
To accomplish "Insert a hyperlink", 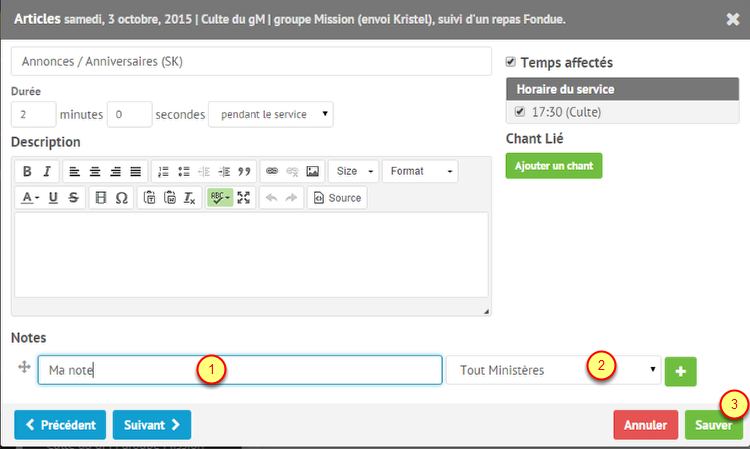I will [272, 171].
